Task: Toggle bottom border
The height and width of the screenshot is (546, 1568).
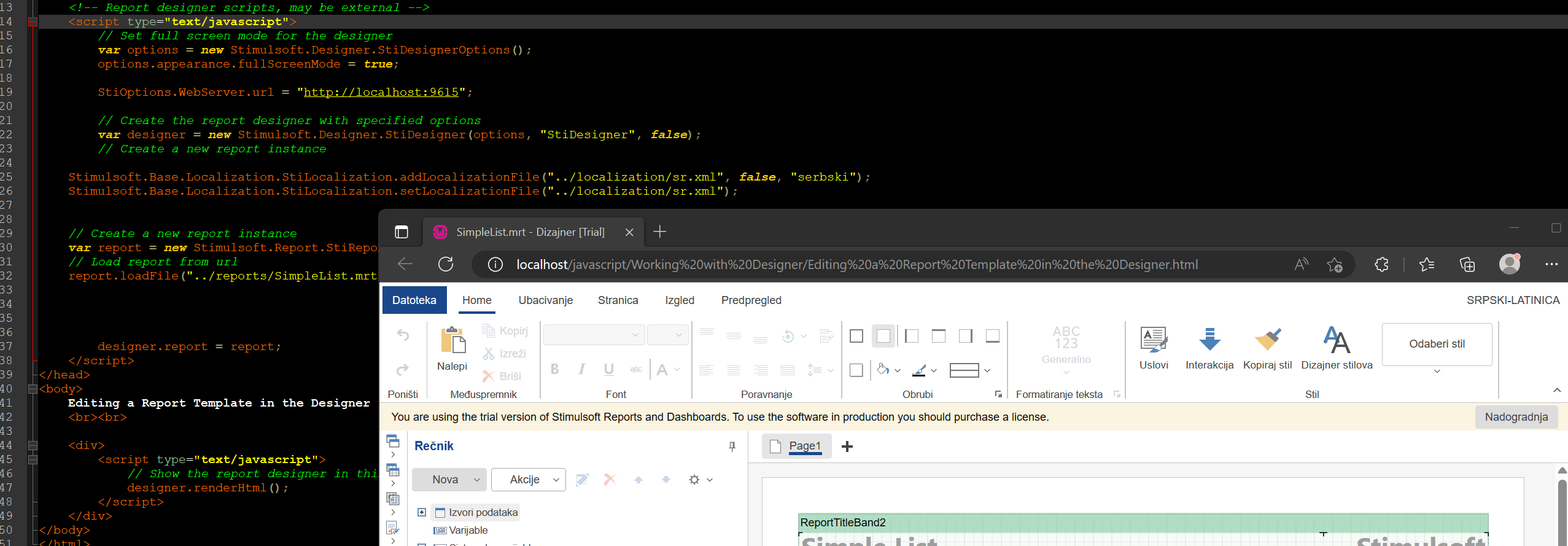Action: 993,336
